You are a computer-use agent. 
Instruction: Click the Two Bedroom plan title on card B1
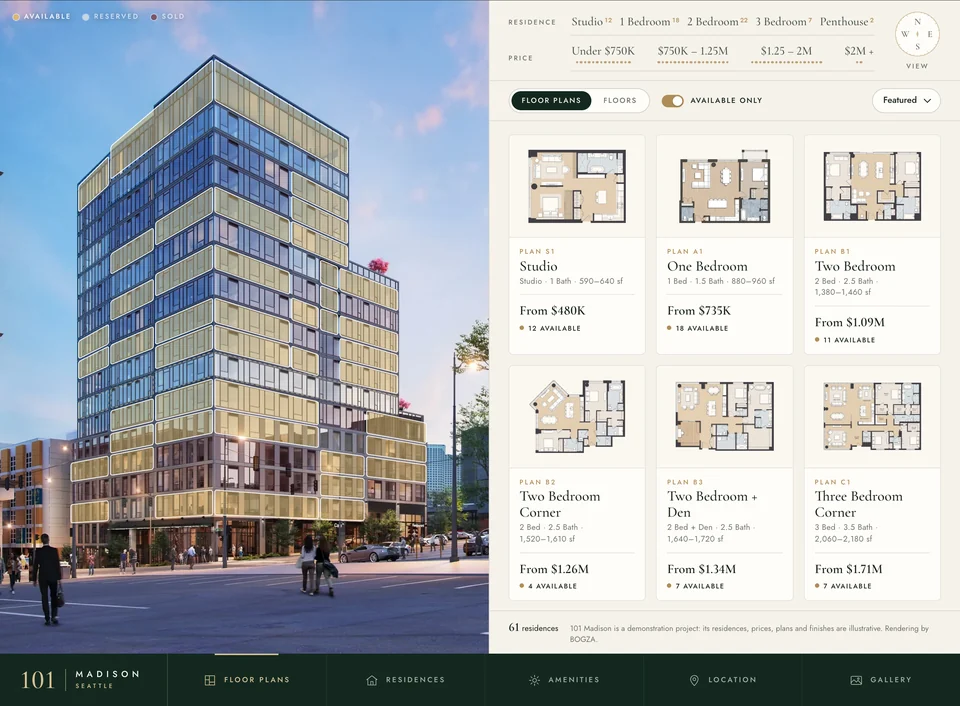(x=855, y=266)
